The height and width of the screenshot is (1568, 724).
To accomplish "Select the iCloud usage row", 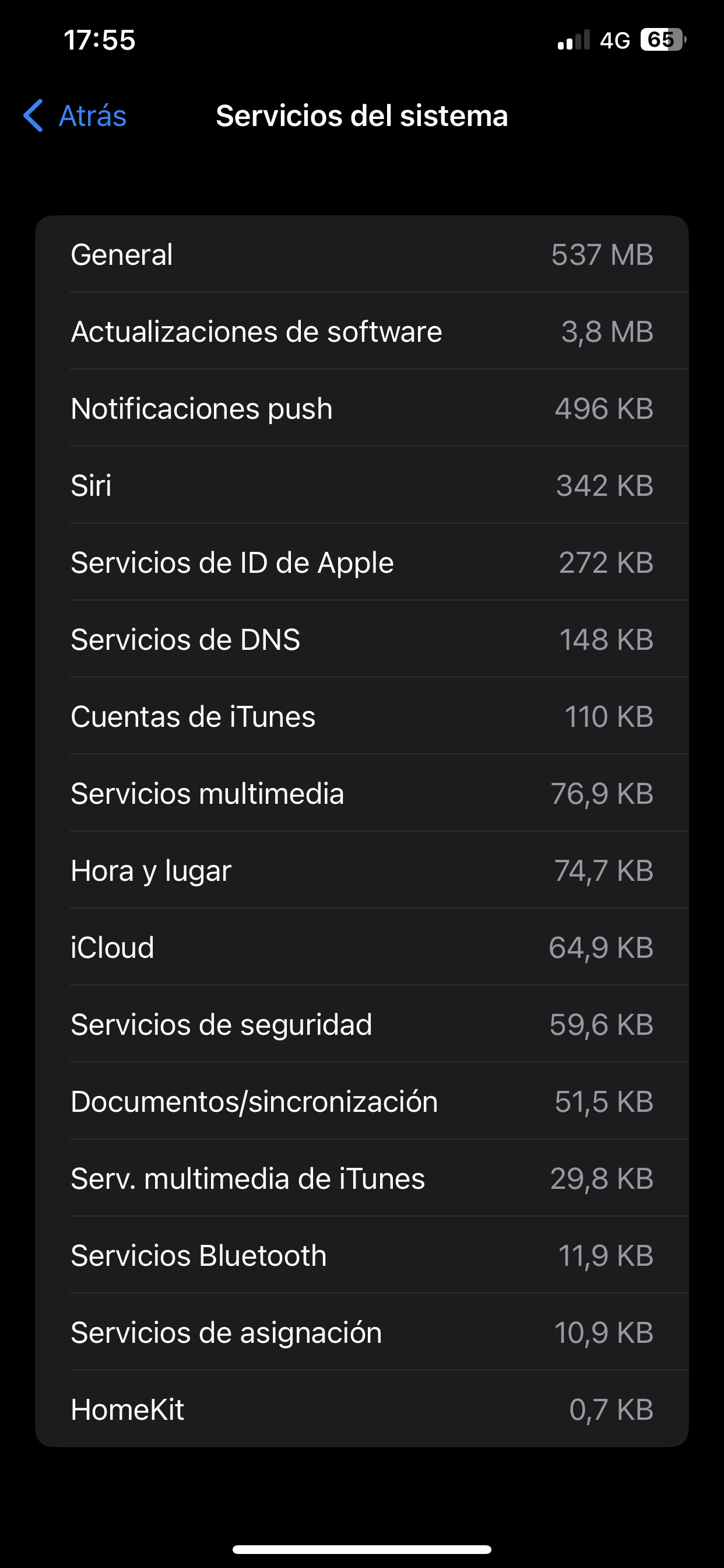I will [x=361, y=948].
